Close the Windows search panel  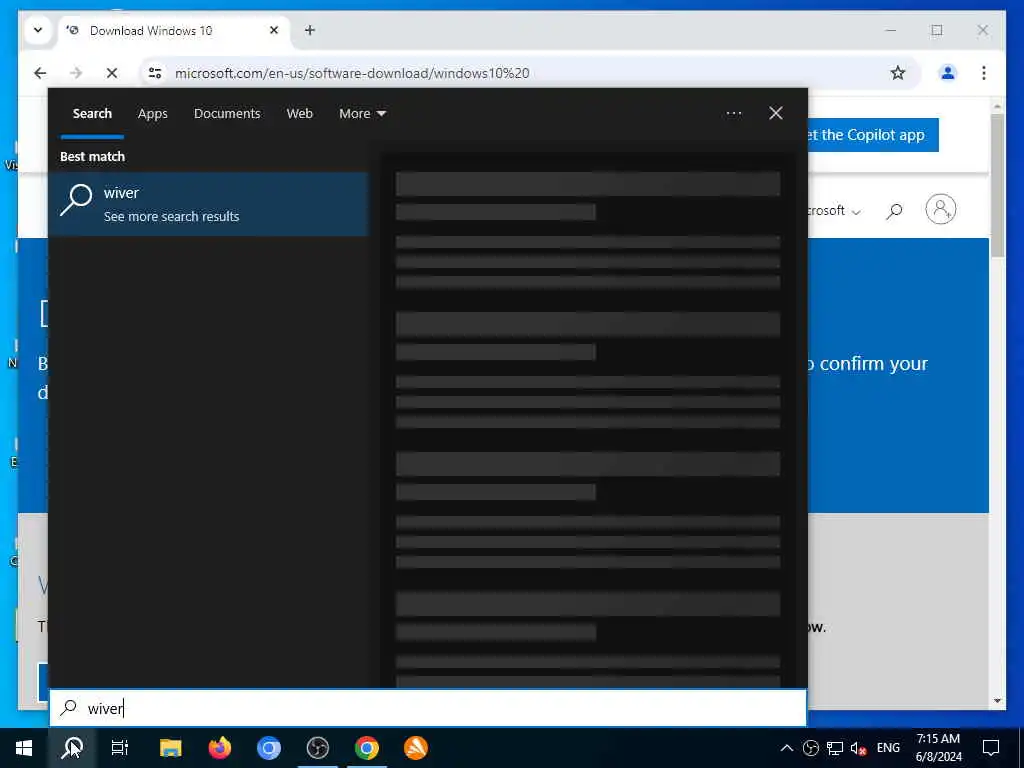pos(776,114)
